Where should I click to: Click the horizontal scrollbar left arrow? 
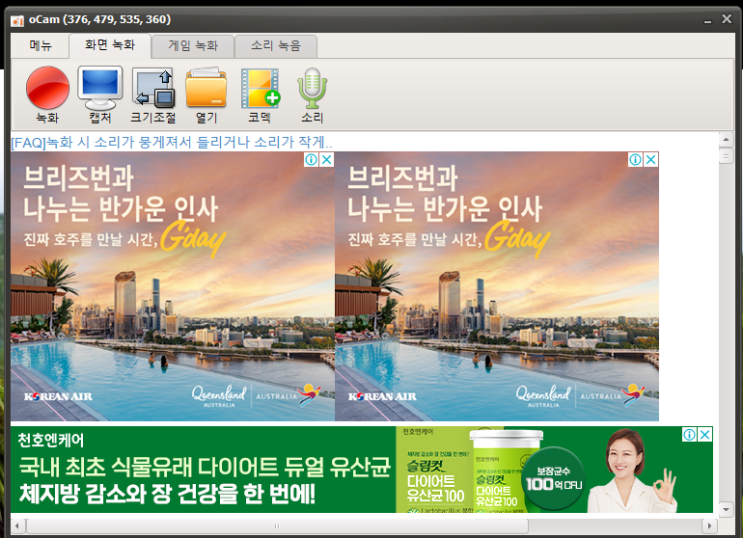click(18, 526)
